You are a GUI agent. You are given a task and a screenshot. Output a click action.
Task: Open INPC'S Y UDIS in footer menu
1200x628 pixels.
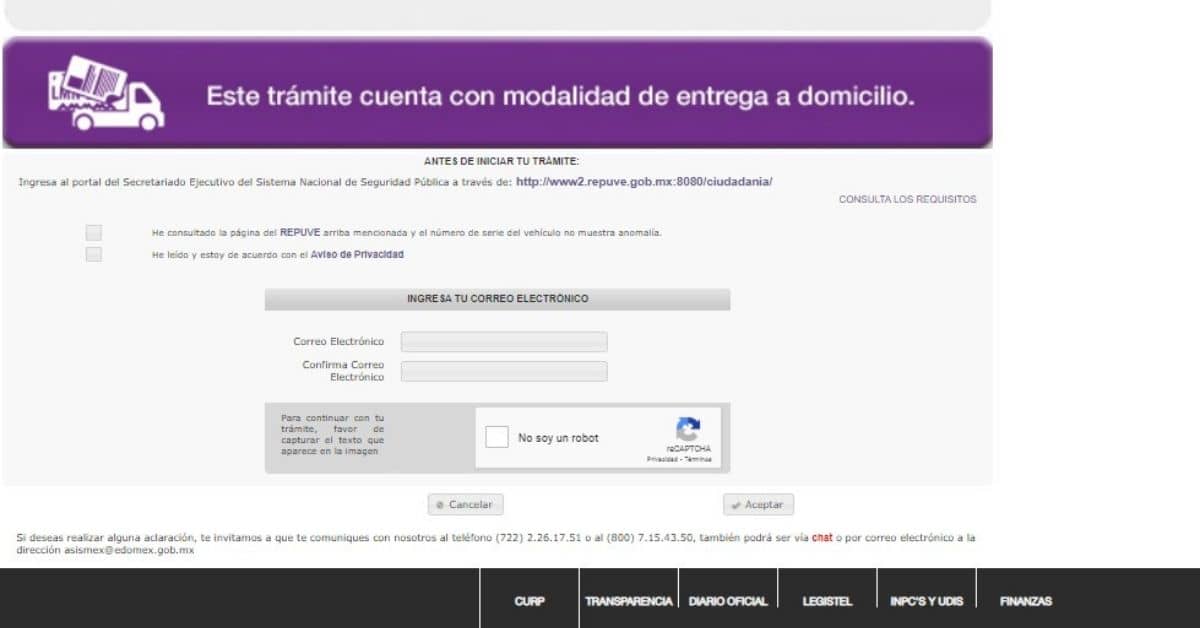926,601
